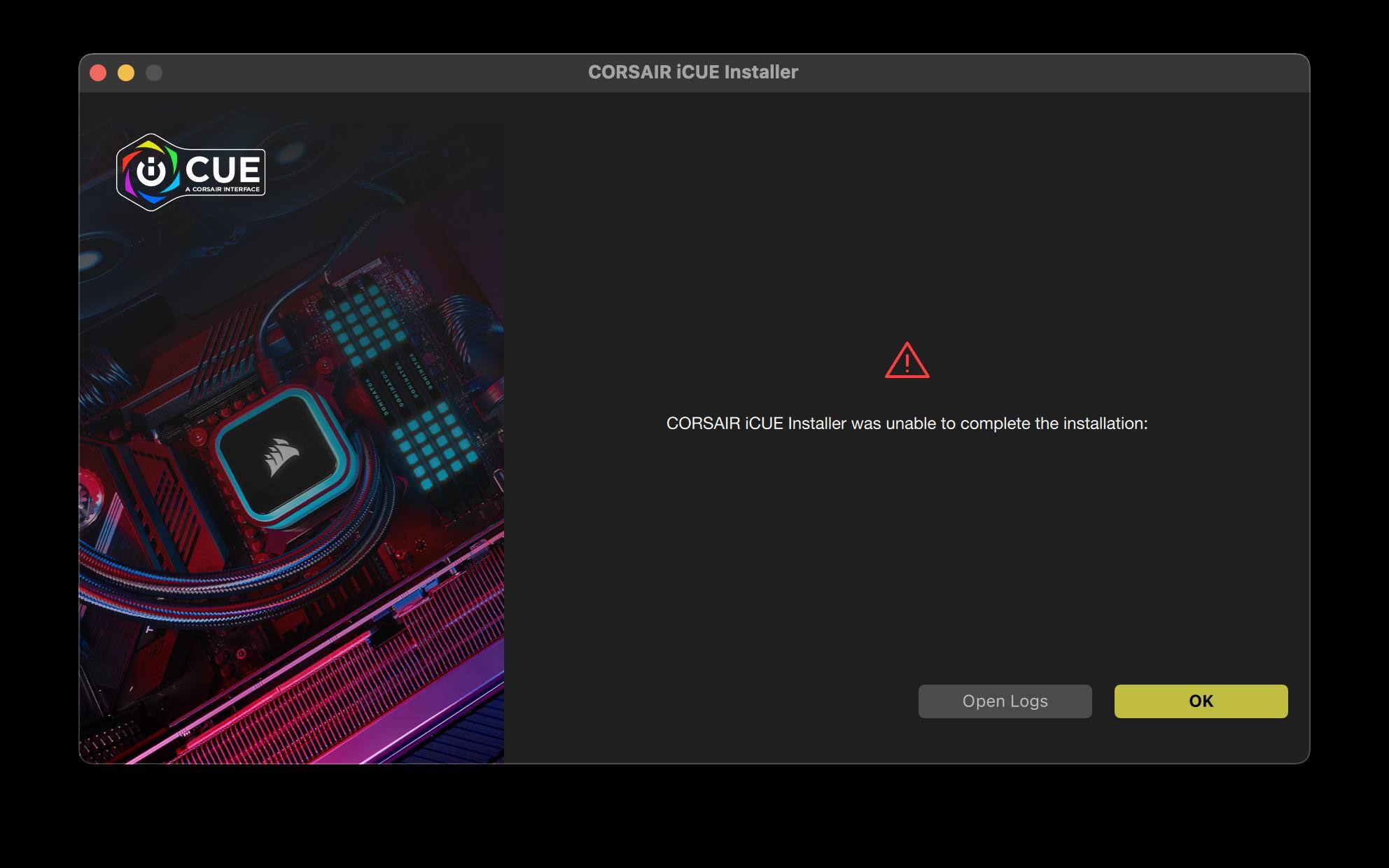Click the red warning triangle icon
Screen dimensions: 1389x868
907,360
